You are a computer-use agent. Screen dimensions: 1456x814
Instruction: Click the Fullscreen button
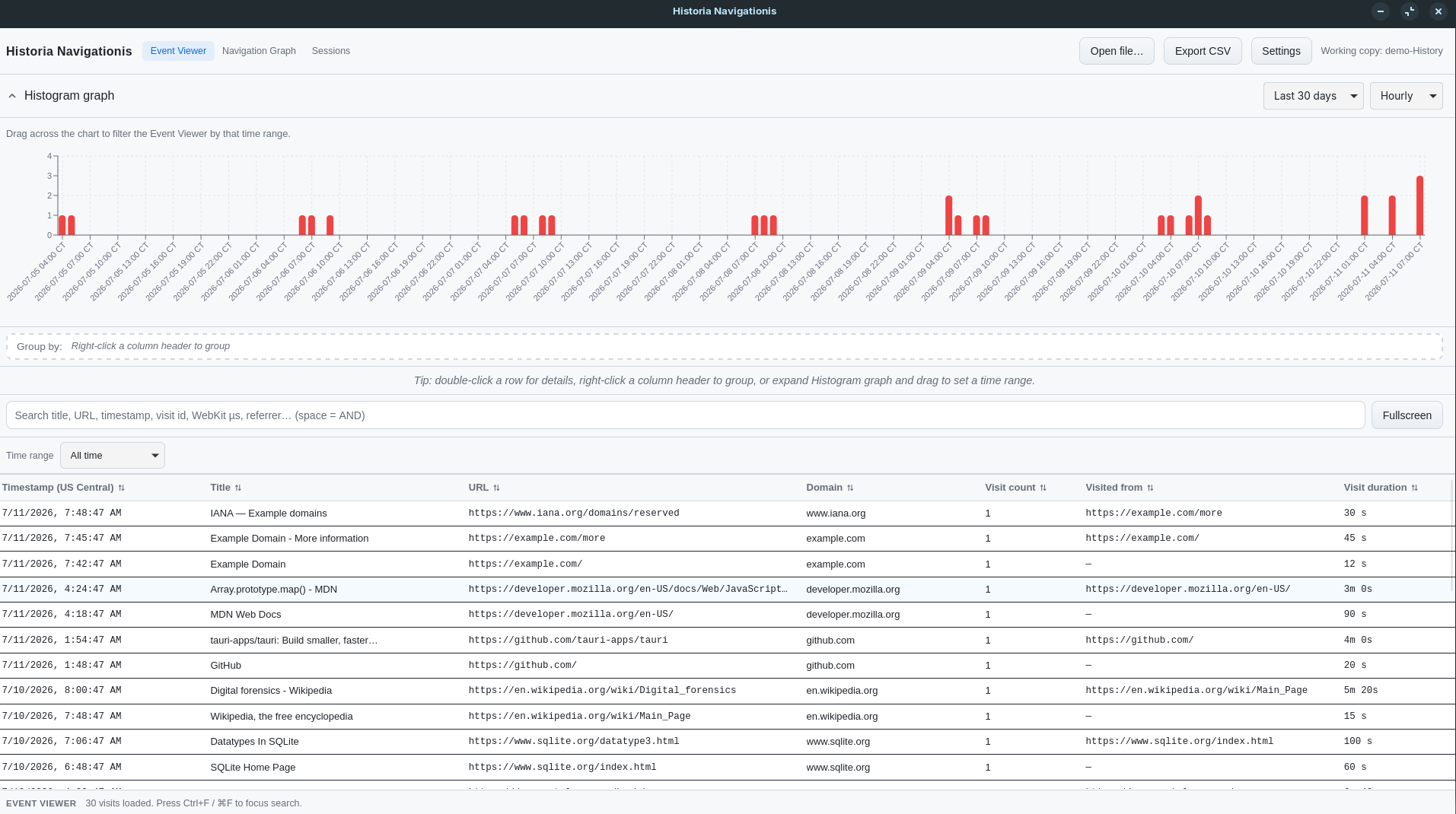(x=1407, y=415)
